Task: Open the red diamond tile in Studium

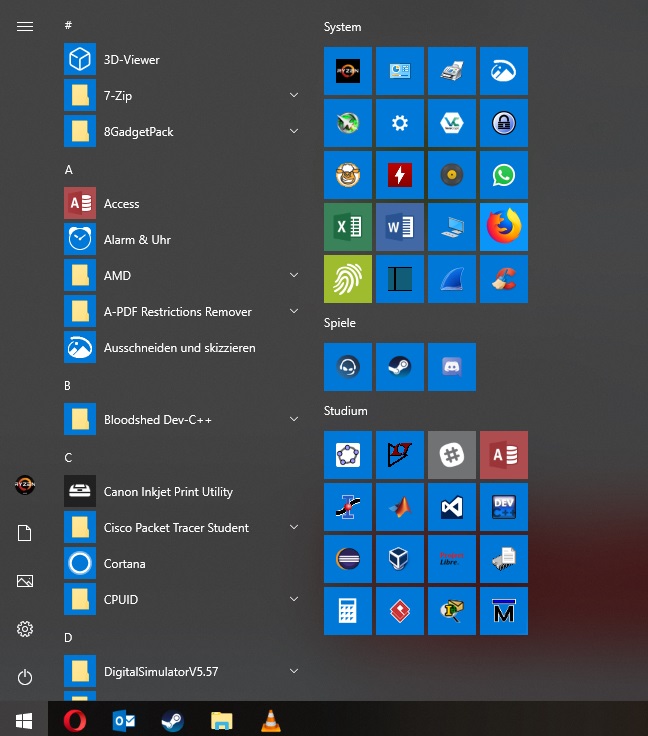Action: [400, 611]
